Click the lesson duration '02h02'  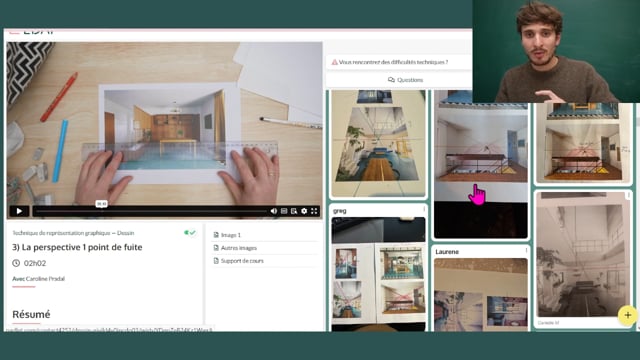point(35,263)
